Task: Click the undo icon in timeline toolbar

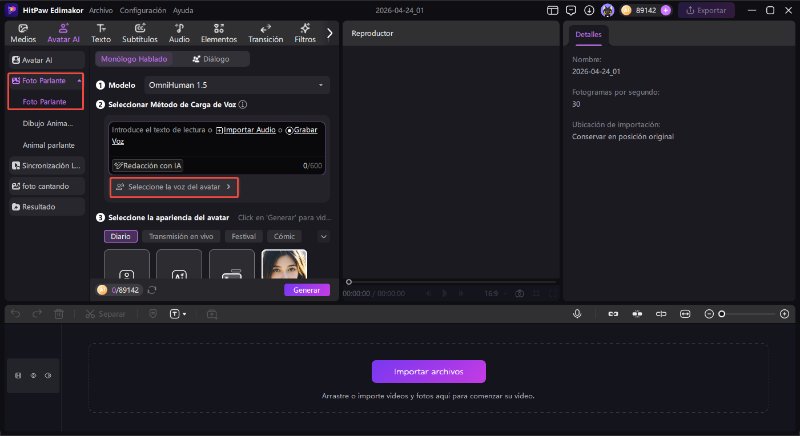Action: tap(16, 314)
